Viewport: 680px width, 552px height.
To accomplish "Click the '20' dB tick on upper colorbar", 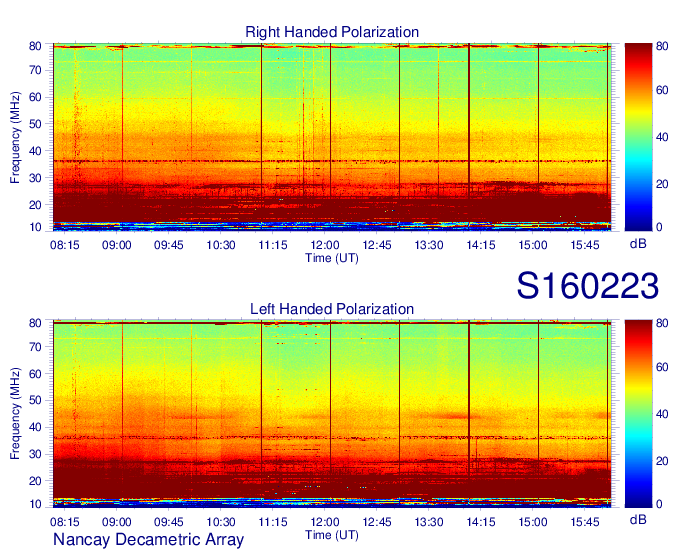I will 662,184.
